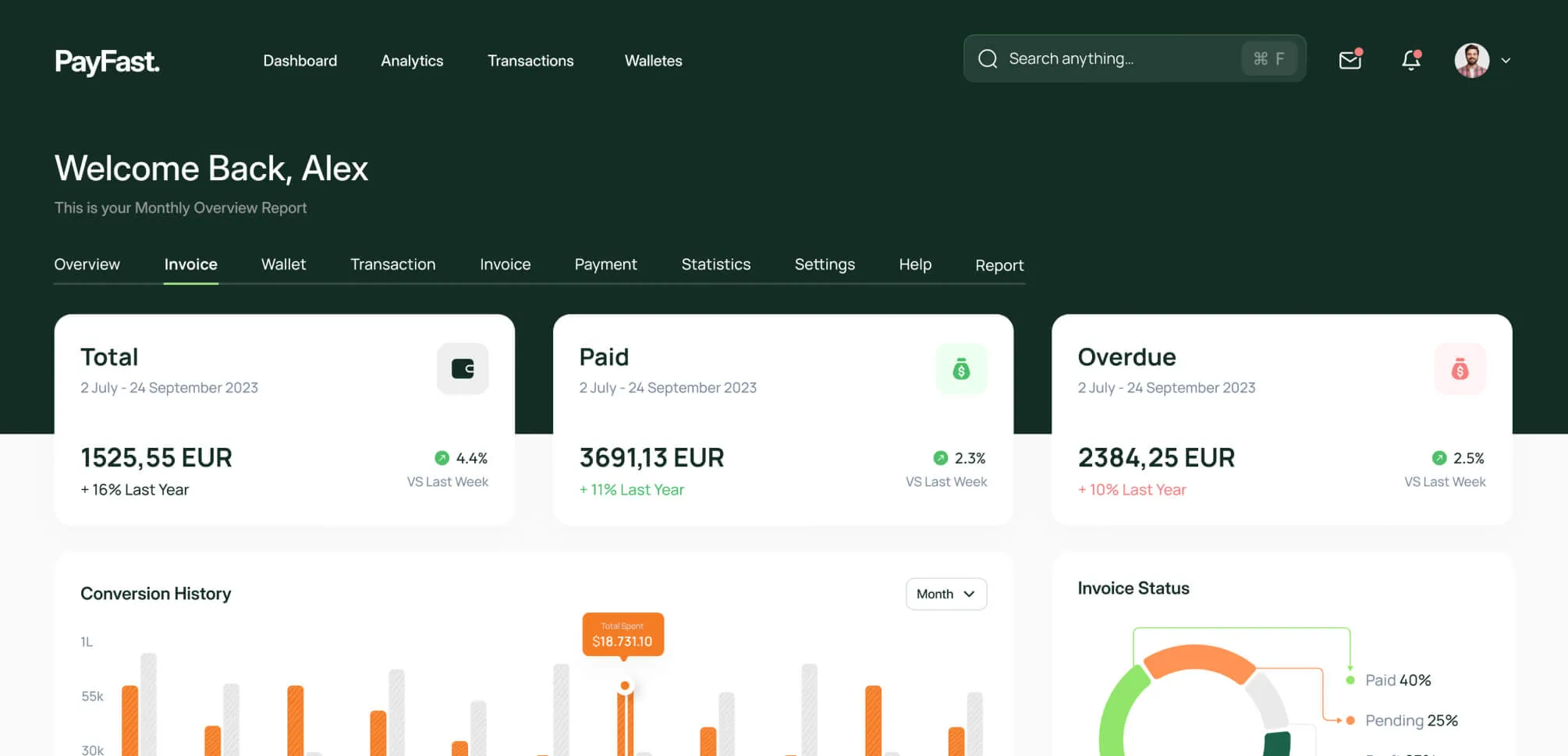Click the Pending 25% legend item
Image resolution: width=1568 pixels, height=756 pixels.
[x=1402, y=720]
